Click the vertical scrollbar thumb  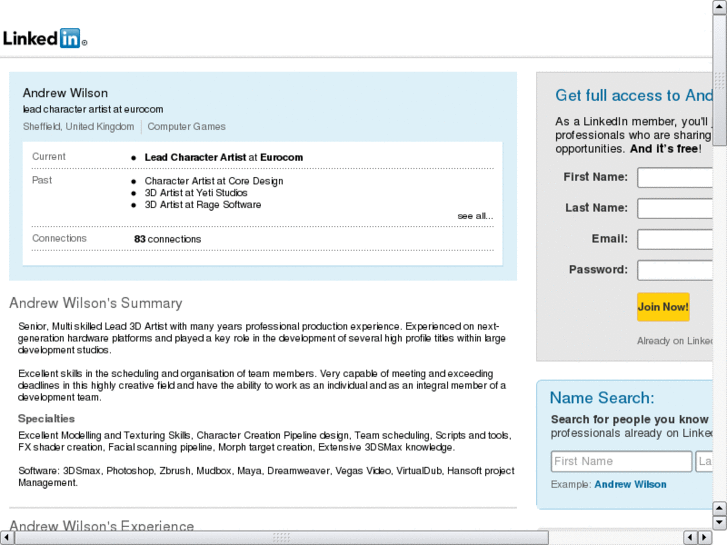coord(719,80)
